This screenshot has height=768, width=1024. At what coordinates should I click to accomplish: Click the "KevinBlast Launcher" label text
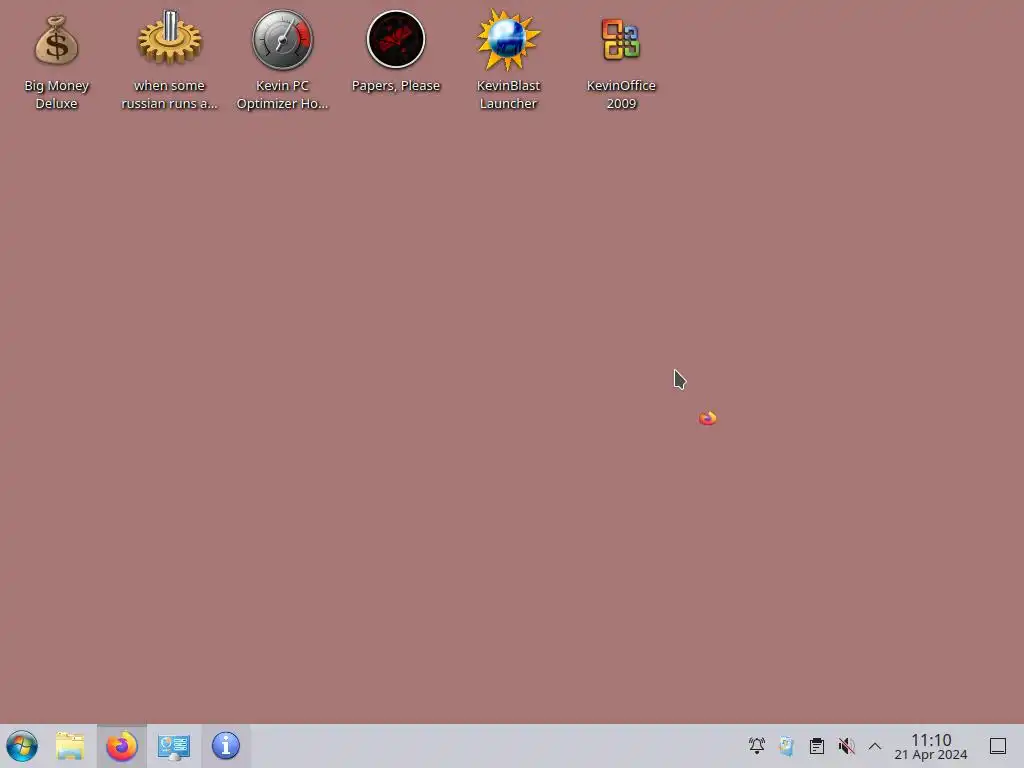[508, 95]
